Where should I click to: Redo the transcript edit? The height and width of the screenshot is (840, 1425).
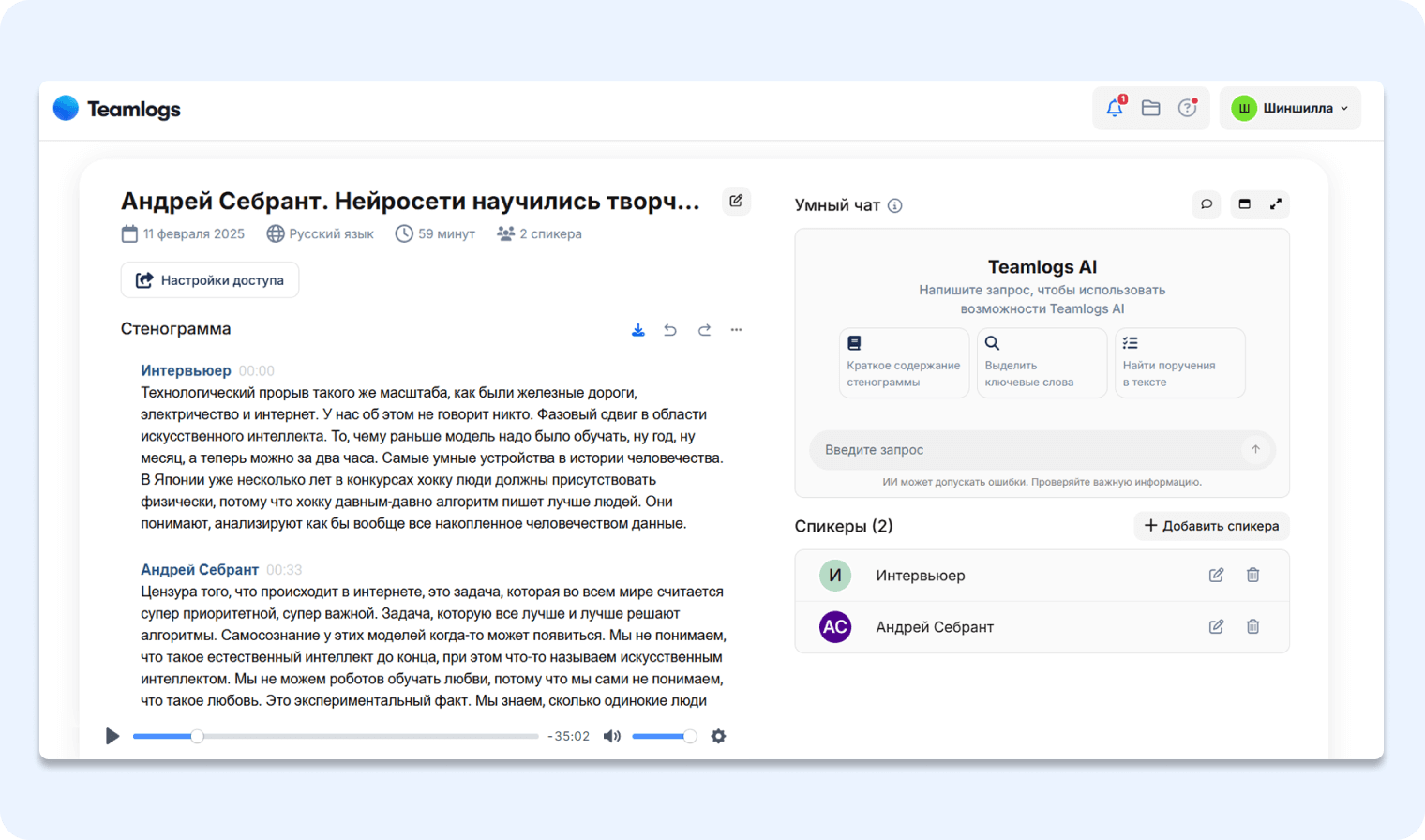coord(704,330)
